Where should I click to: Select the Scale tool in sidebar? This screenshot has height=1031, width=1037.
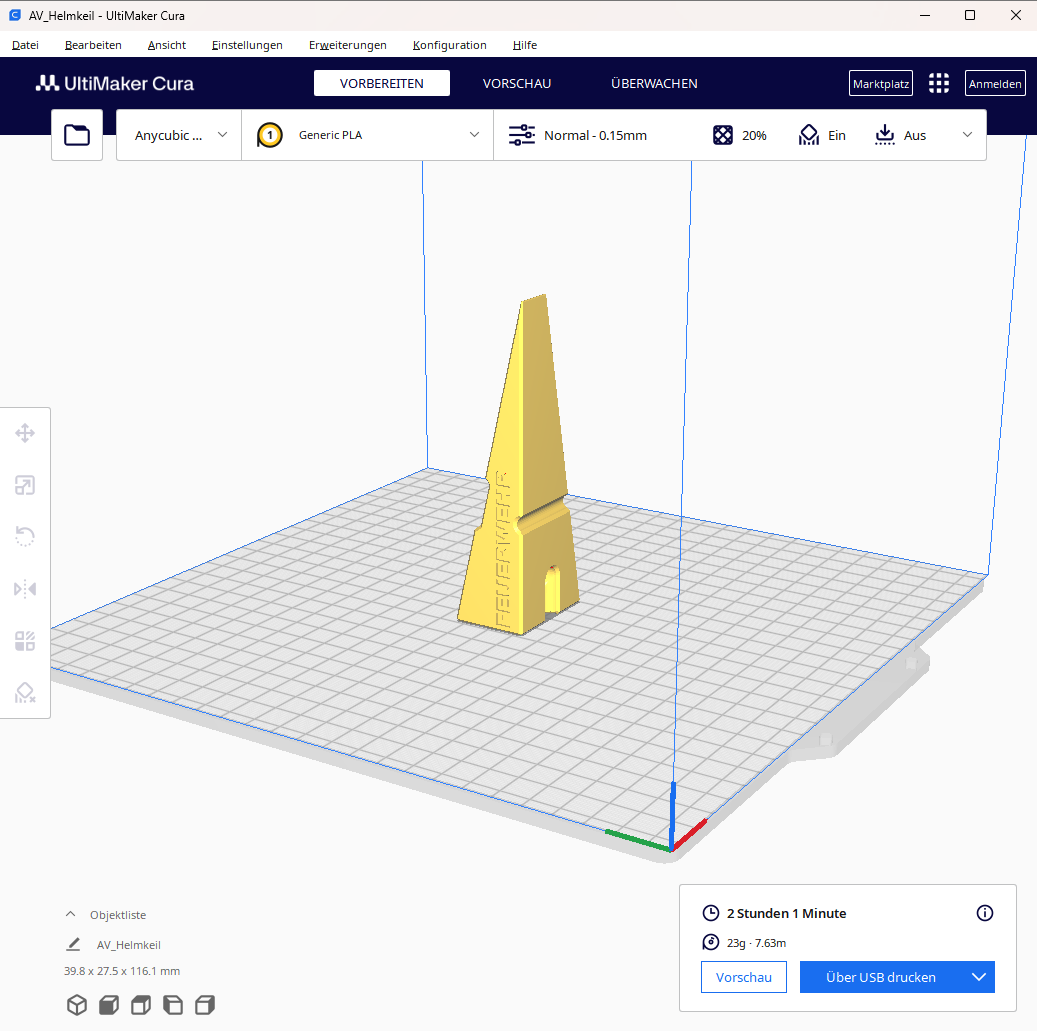(25, 485)
